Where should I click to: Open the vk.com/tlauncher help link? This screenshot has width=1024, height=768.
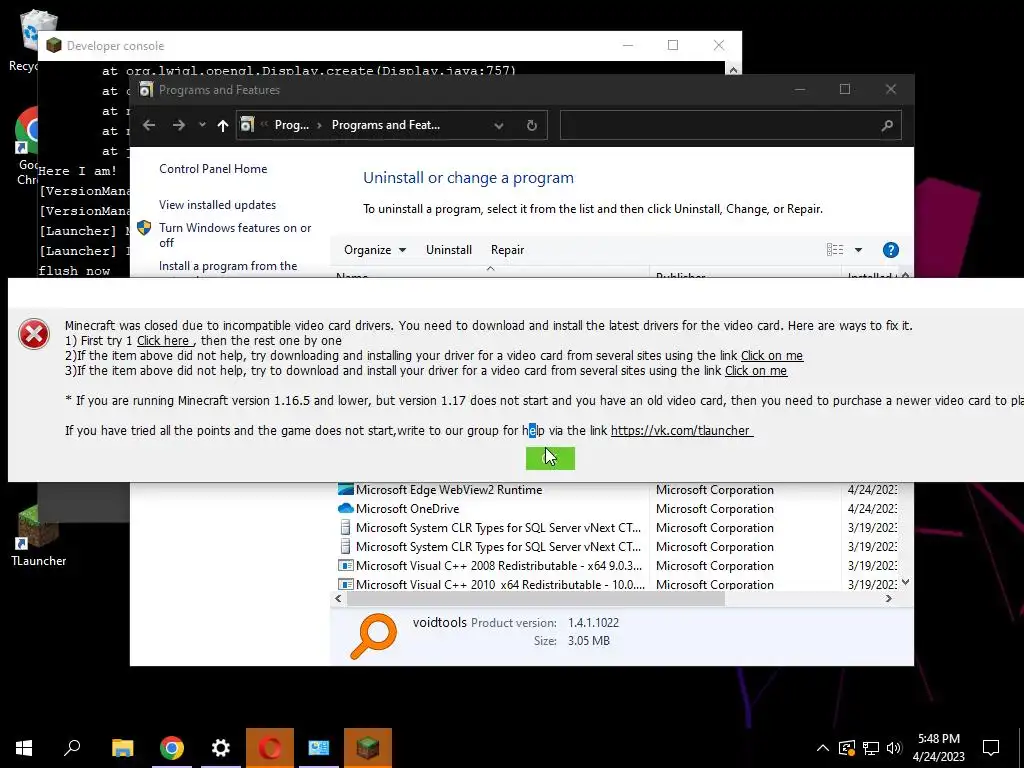coord(681,431)
